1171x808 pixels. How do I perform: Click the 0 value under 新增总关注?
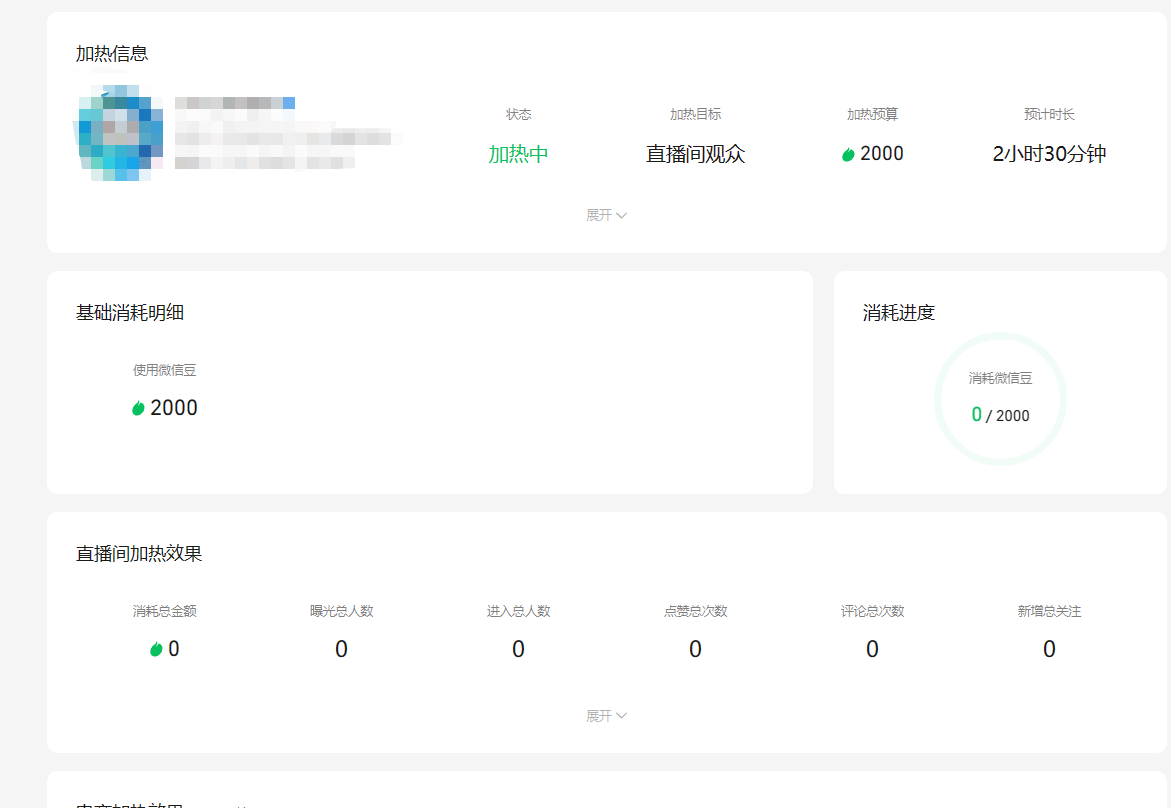click(1049, 650)
